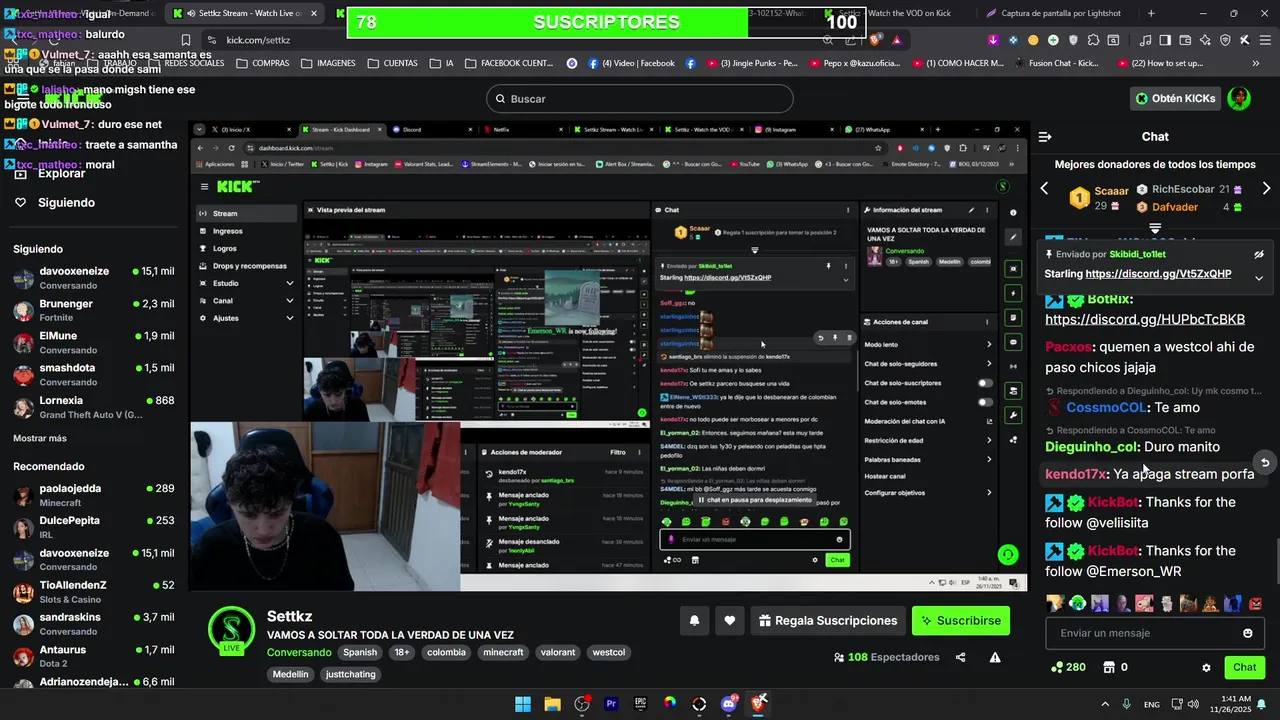The height and width of the screenshot is (720, 1280).
Task: Open the CUENTAS bookmark folder
Action: [392, 63]
